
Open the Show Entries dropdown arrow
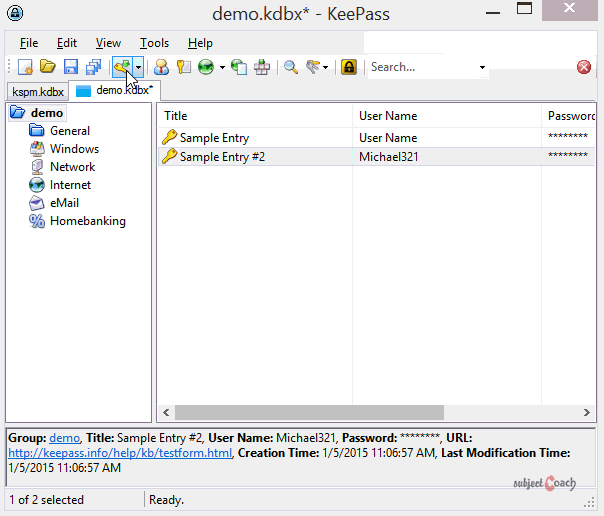pyautogui.click(x=325, y=67)
